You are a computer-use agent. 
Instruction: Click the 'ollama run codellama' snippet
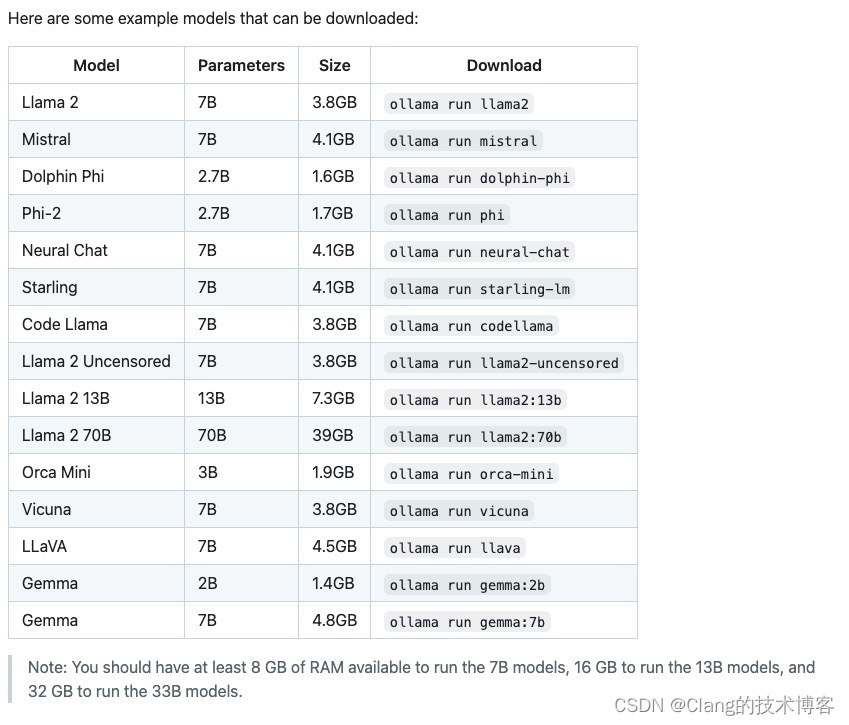[471, 326]
